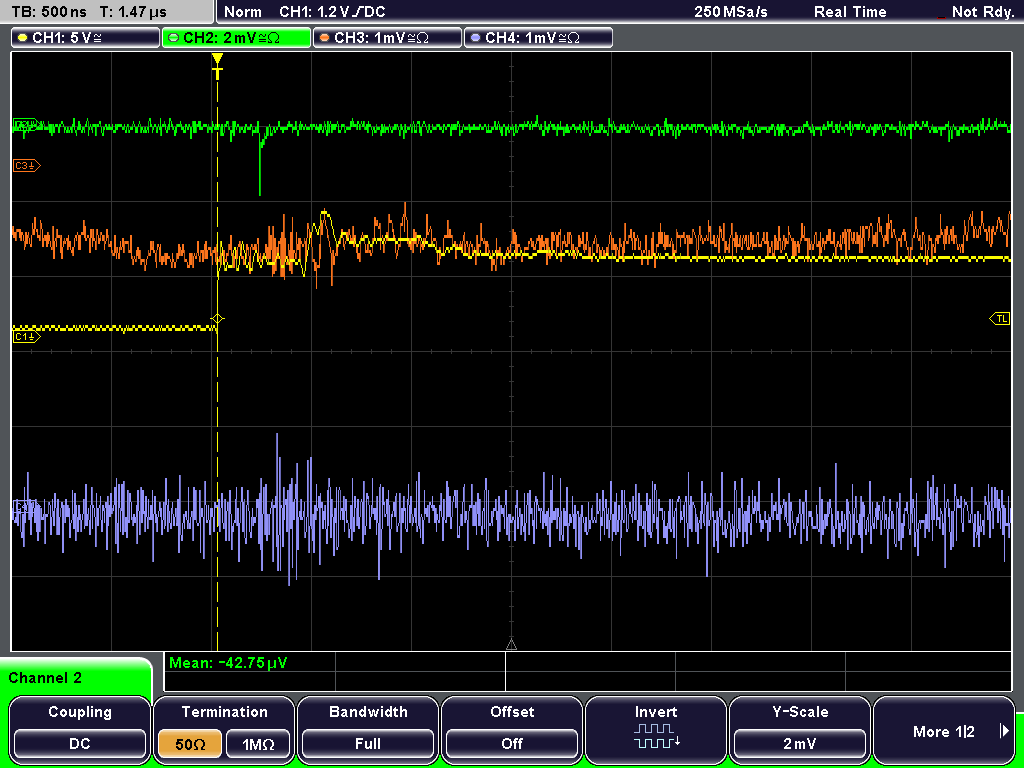Click the Channel 2 menu title

[45, 678]
